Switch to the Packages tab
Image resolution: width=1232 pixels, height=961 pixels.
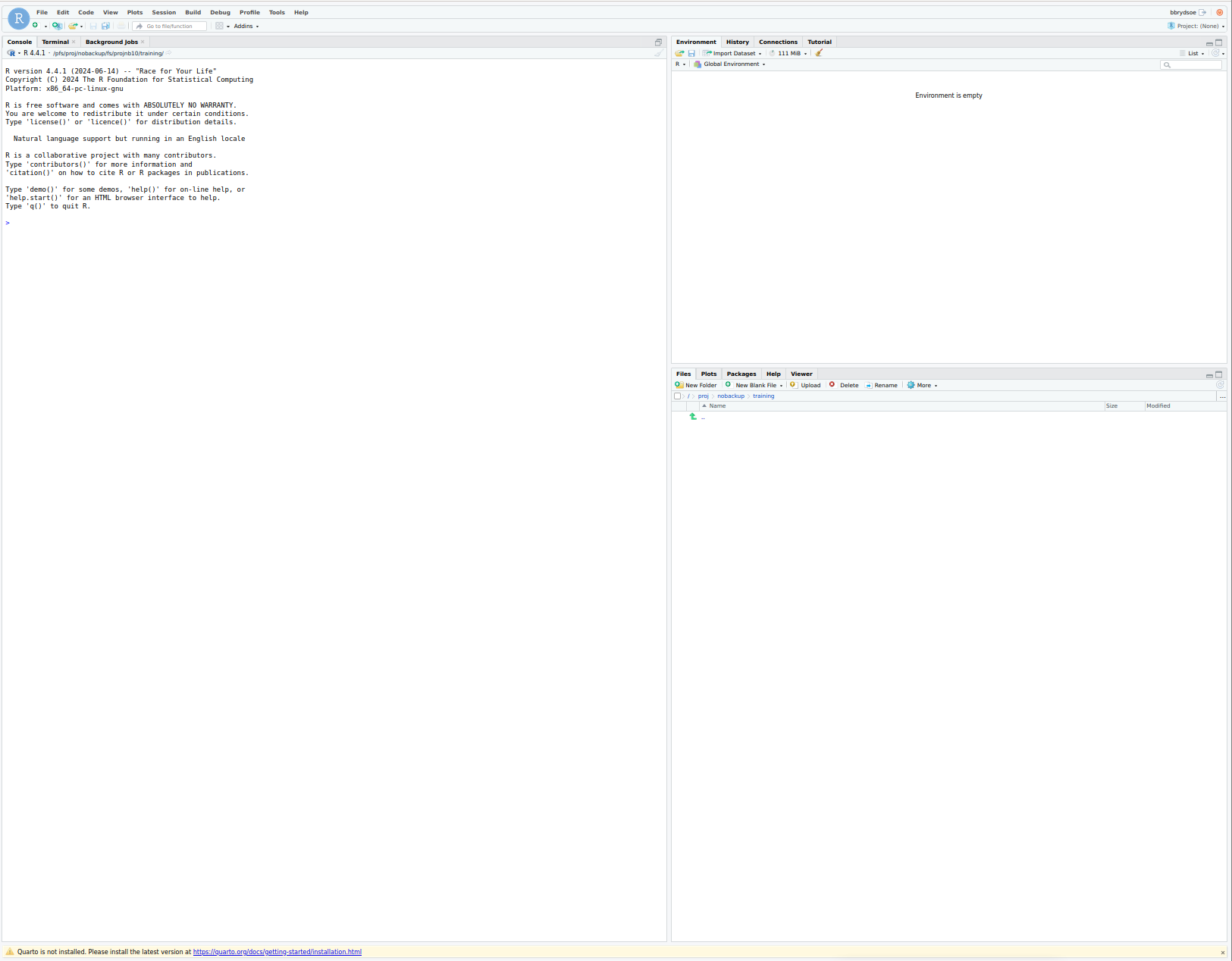(x=741, y=374)
